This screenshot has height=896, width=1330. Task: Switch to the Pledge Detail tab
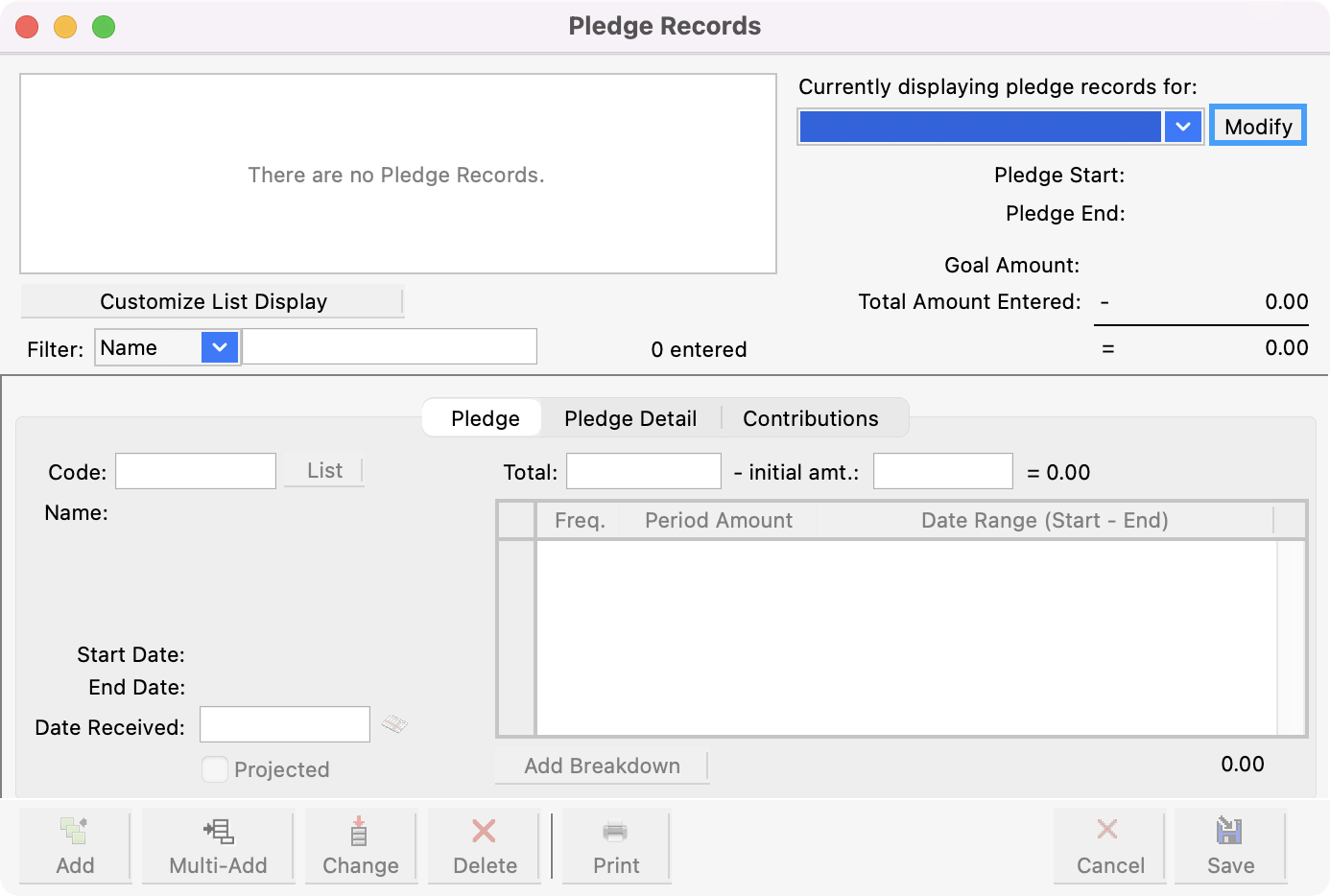click(630, 418)
